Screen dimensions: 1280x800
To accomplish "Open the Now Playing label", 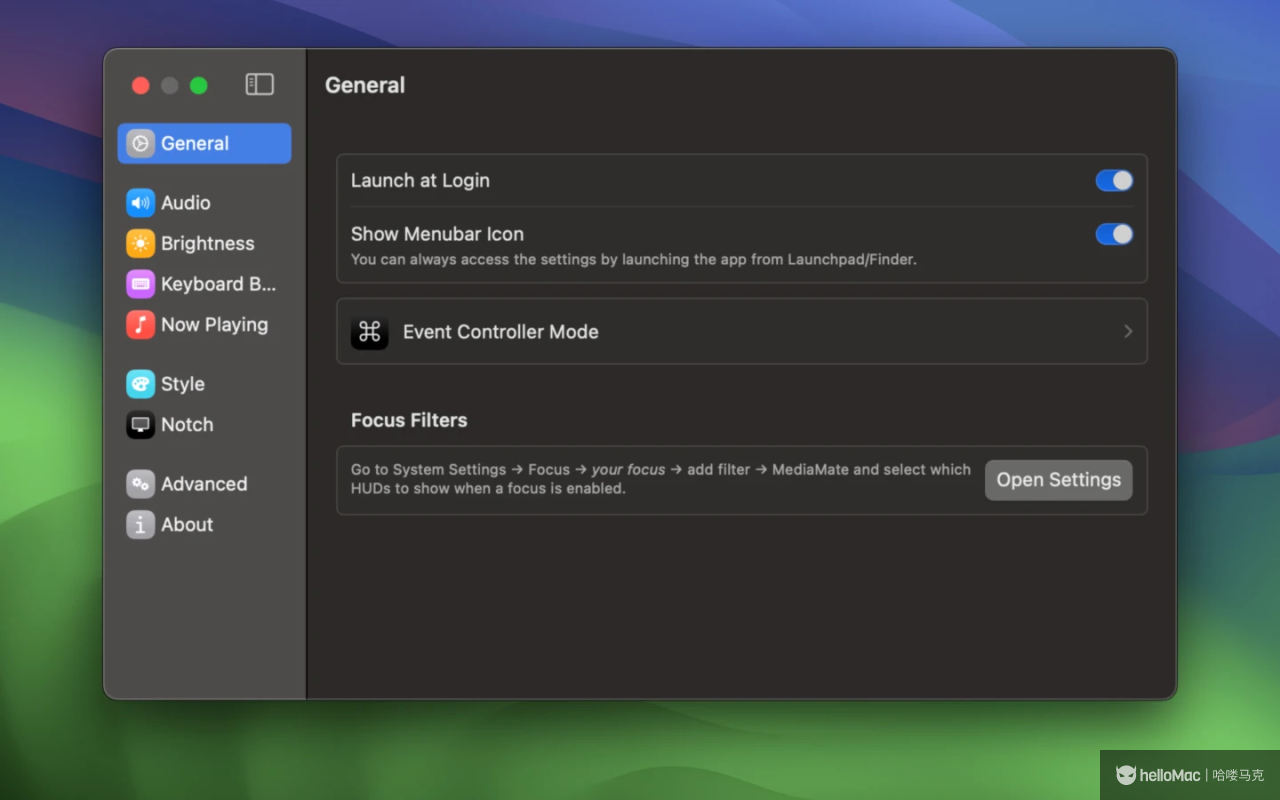I will point(214,324).
